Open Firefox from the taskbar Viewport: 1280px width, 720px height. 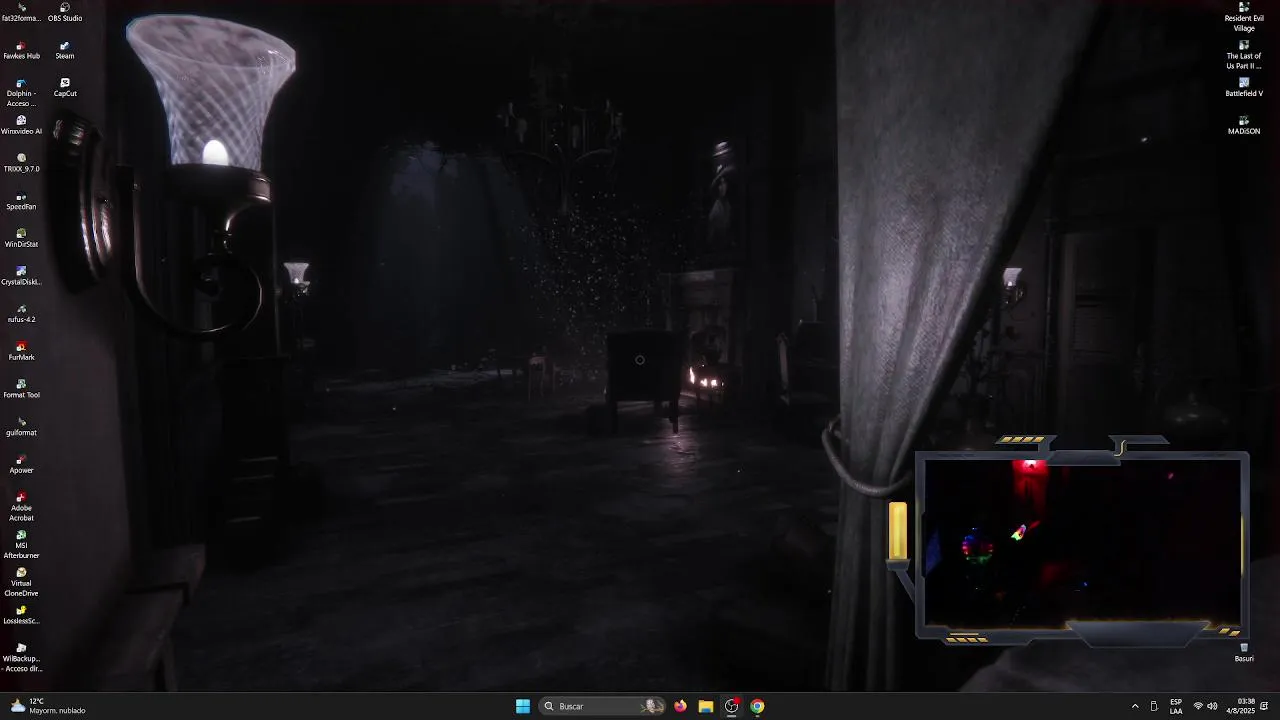pyautogui.click(x=680, y=706)
